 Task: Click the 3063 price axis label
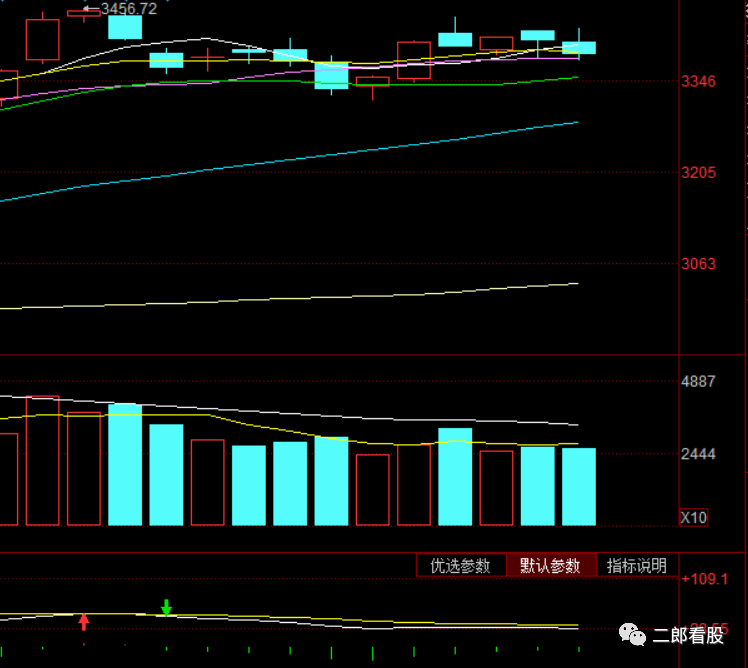click(x=698, y=263)
